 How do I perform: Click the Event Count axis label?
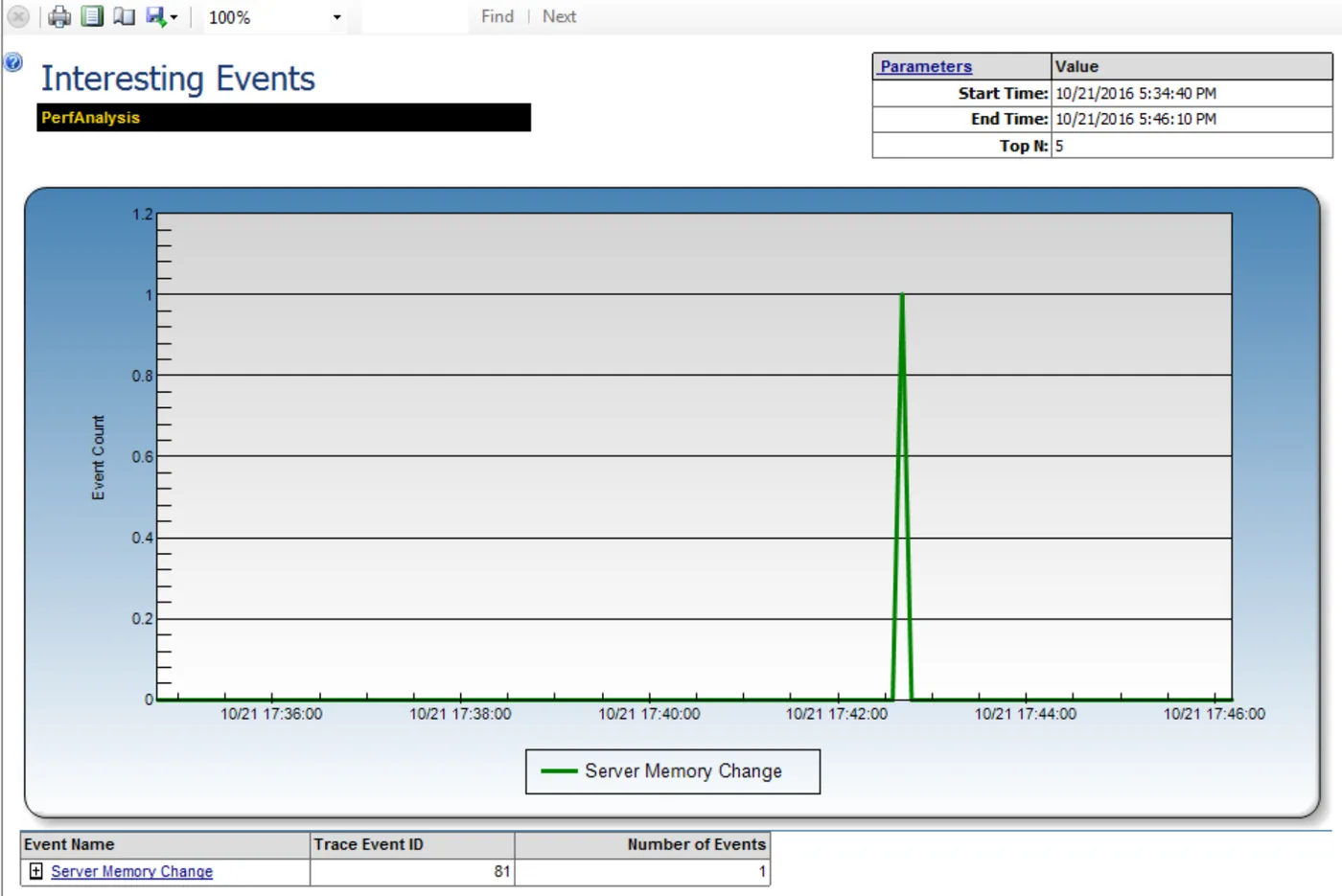[x=98, y=457]
